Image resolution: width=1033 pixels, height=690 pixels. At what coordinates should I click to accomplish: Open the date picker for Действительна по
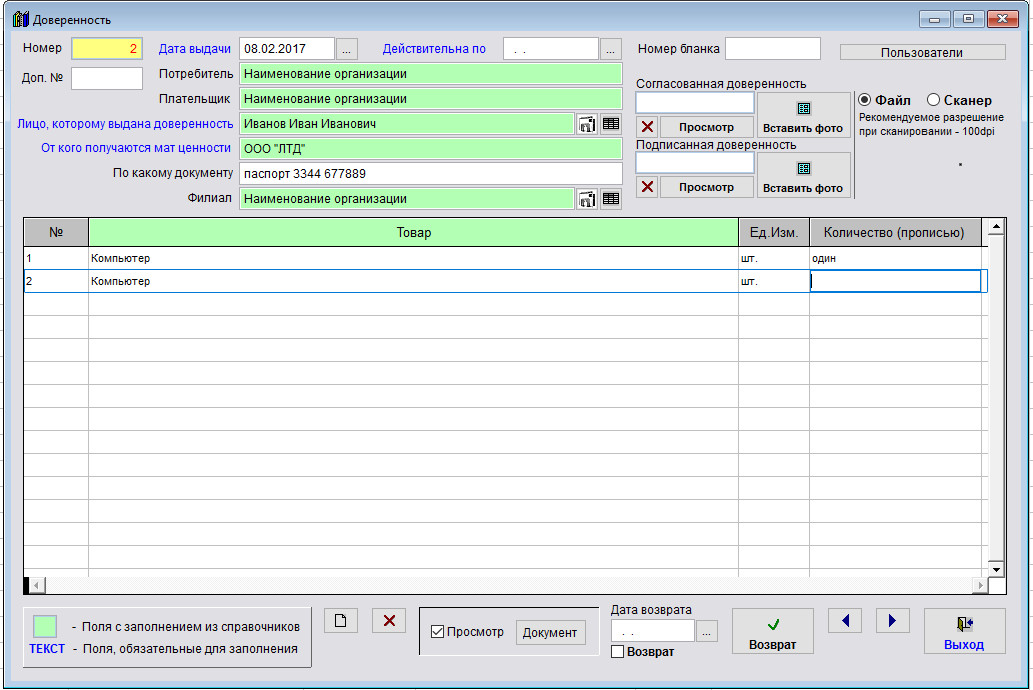coord(610,49)
